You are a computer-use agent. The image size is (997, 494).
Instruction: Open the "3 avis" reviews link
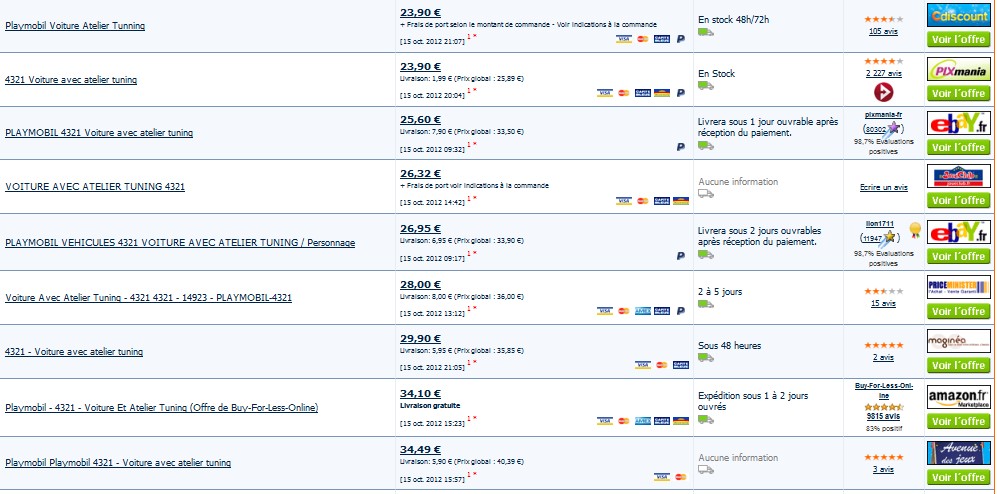click(x=883, y=470)
